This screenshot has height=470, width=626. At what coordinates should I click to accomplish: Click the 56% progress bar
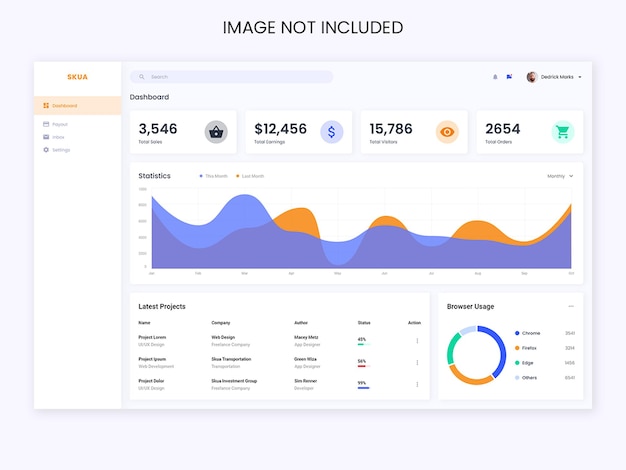364,366
